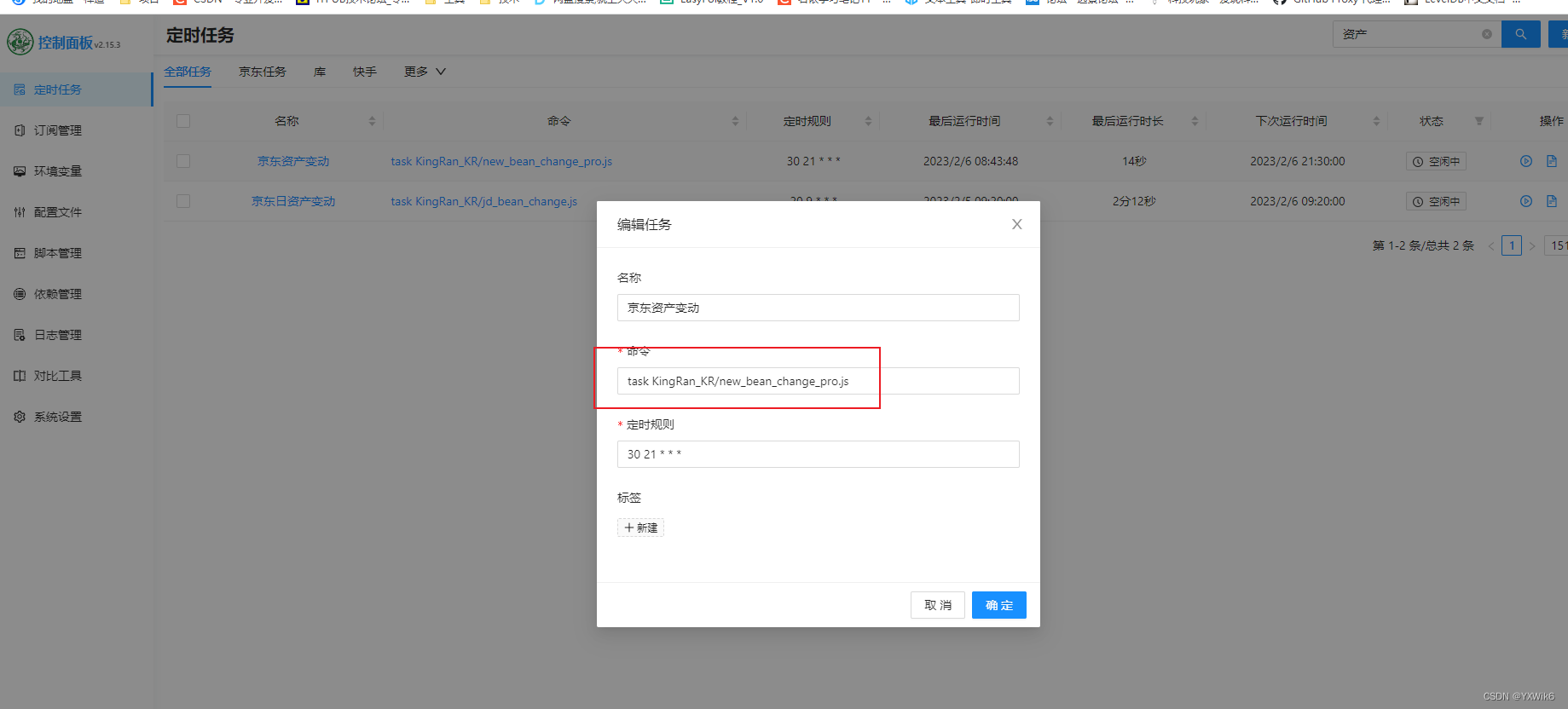
Task: Click the 空闲中 status tag of 京东日资产变动
Action: (1436, 201)
